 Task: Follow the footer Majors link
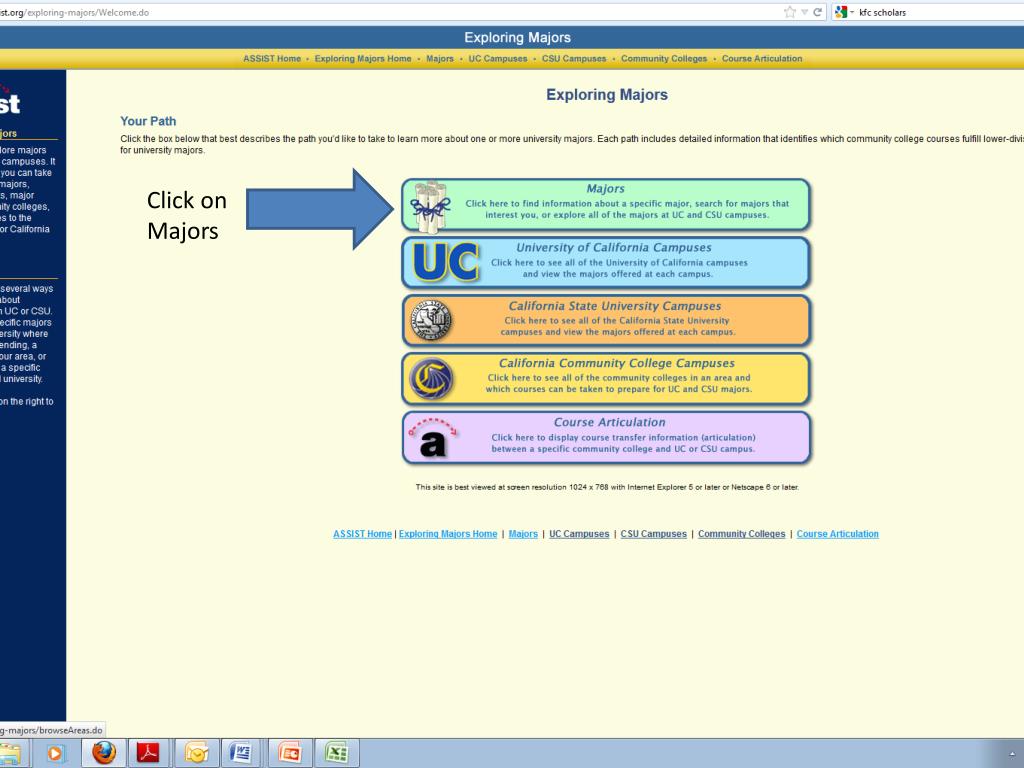tap(523, 534)
